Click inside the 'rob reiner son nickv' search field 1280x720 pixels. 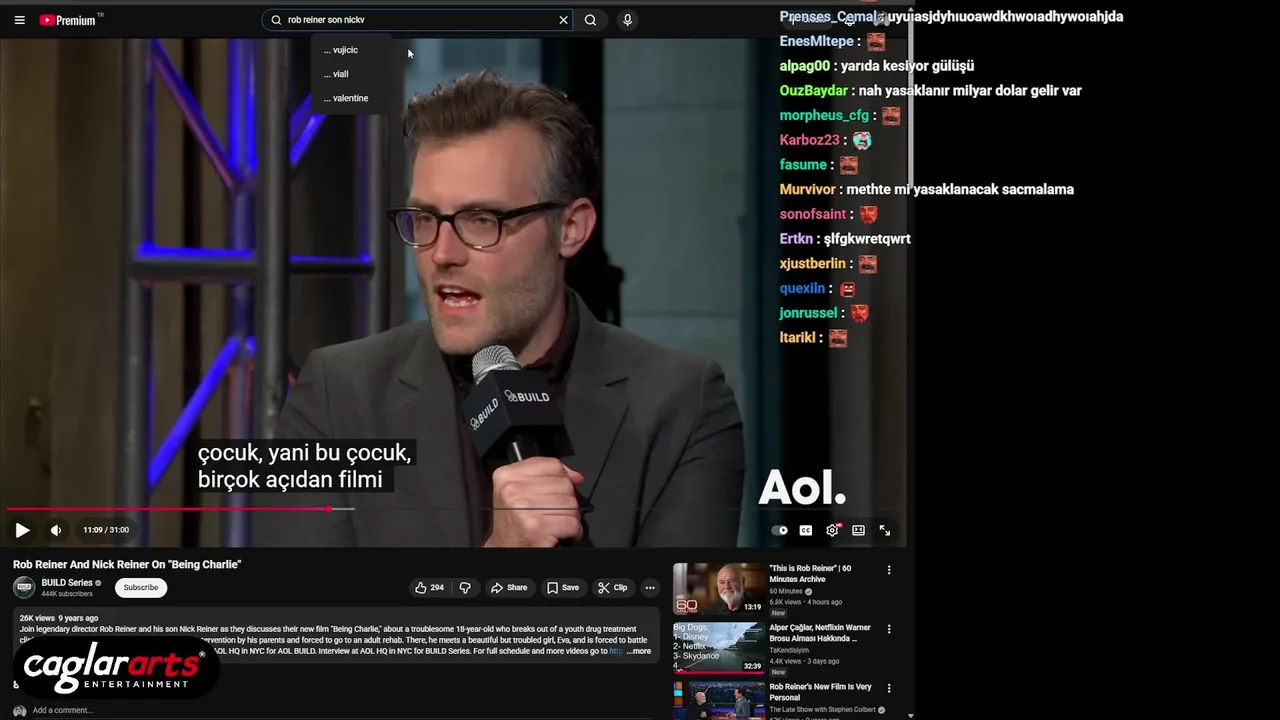coord(418,20)
